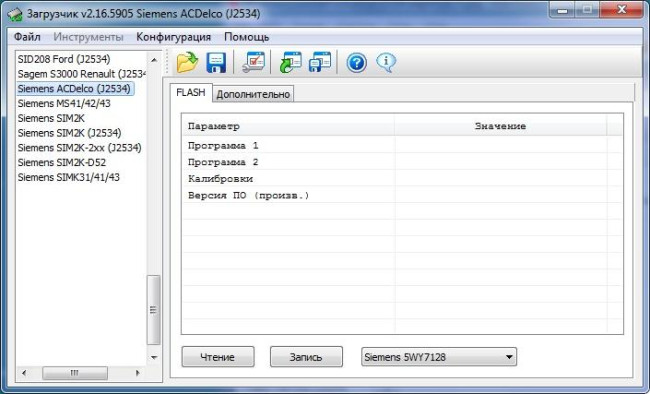This screenshot has width=650, height=394.
Task: Open the Файл menu
Action: click(27, 37)
